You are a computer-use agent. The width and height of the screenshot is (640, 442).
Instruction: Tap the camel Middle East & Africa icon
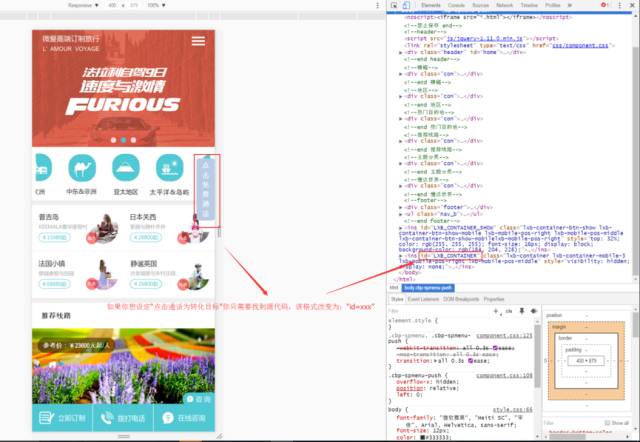[x=82, y=168]
